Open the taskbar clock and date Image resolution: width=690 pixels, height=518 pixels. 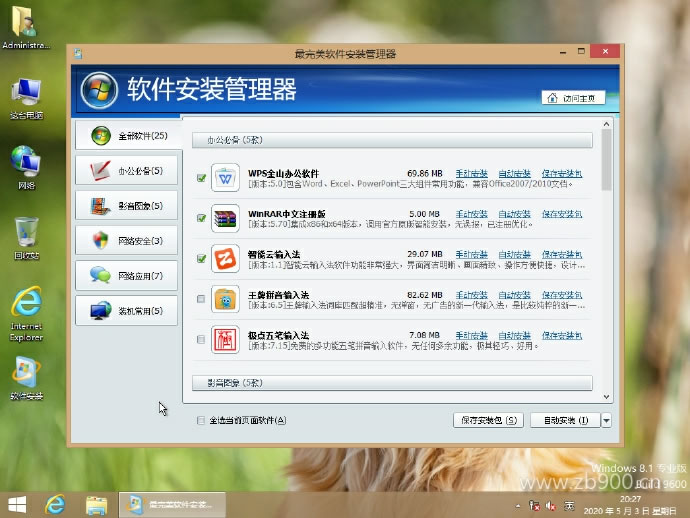click(x=630, y=505)
